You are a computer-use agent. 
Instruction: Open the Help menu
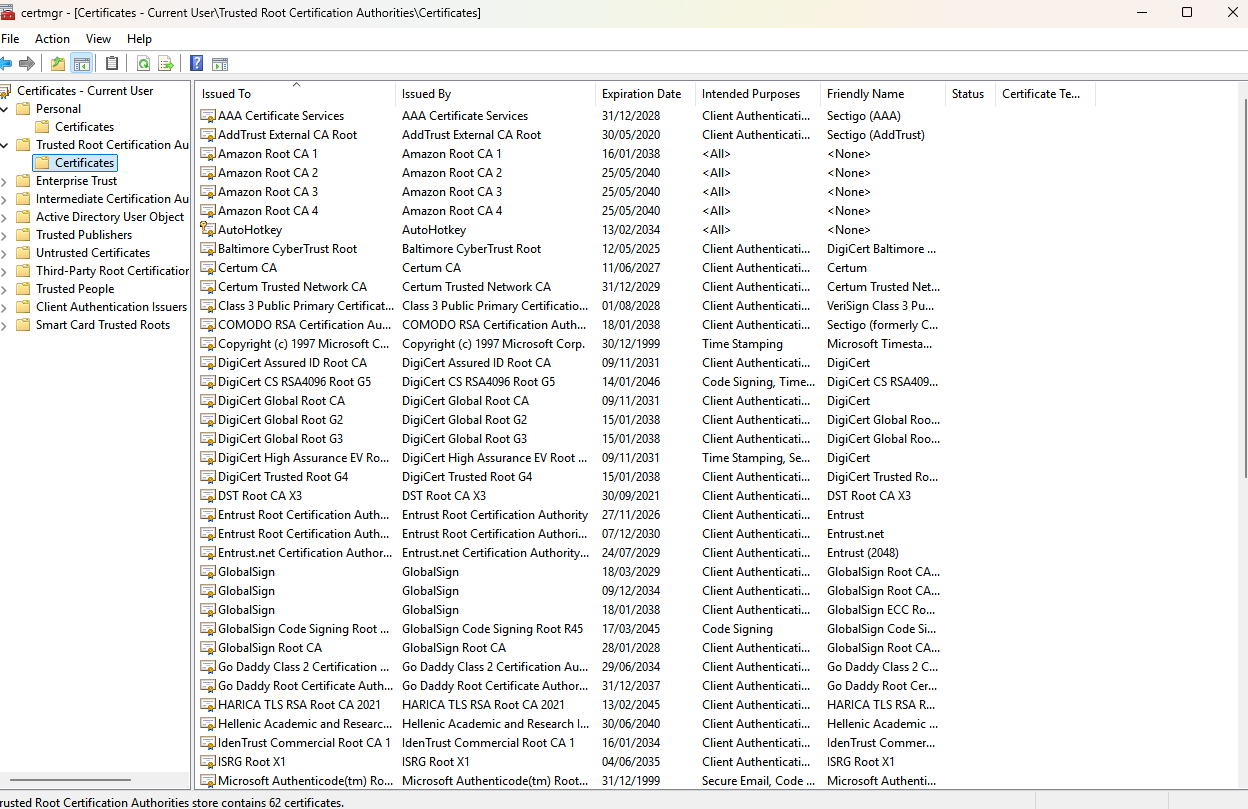coord(139,39)
